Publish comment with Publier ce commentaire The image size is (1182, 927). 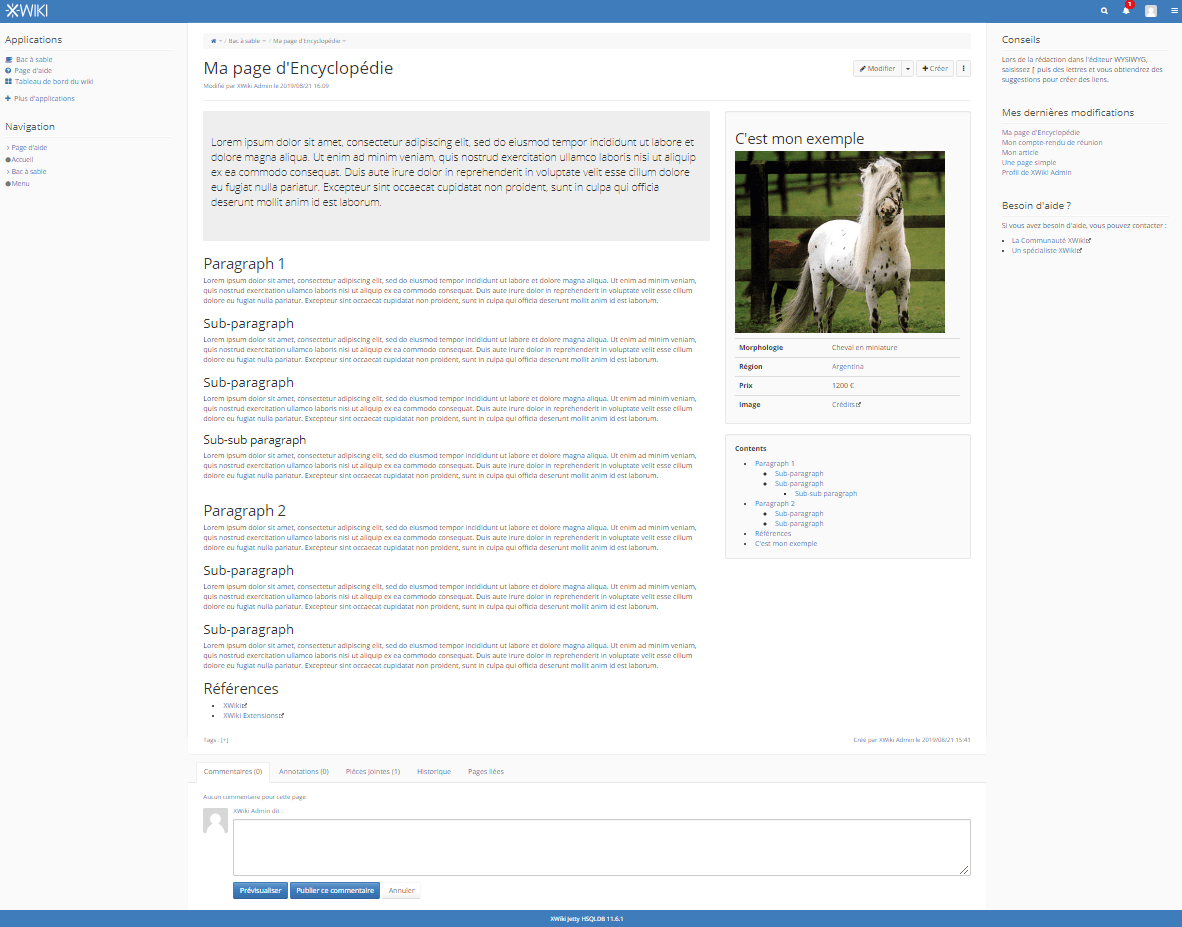[335, 891]
